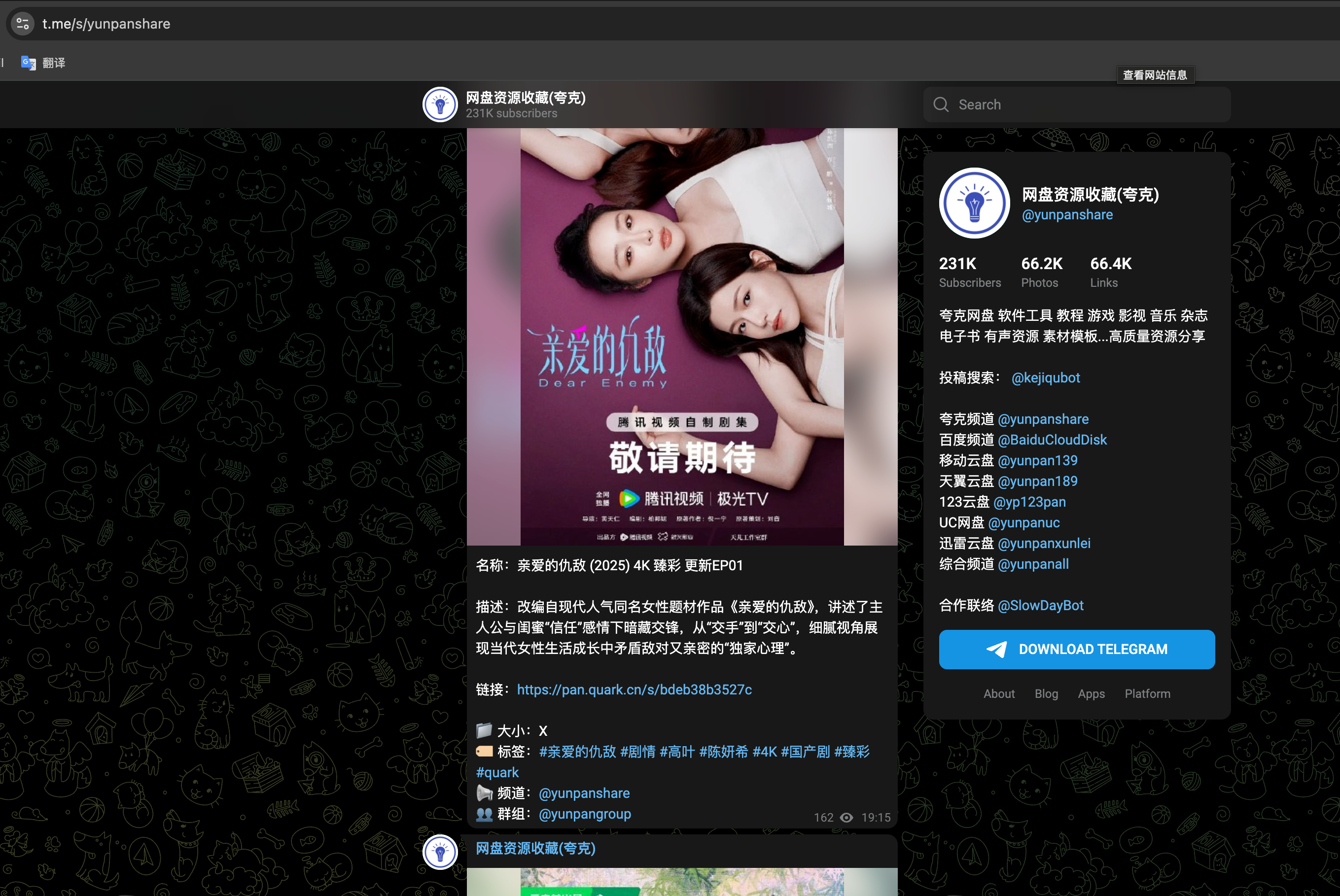The height and width of the screenshot is (896, 1340).
Task: Click the 231K Subscribers counter
Action: [x=970, y=272]
